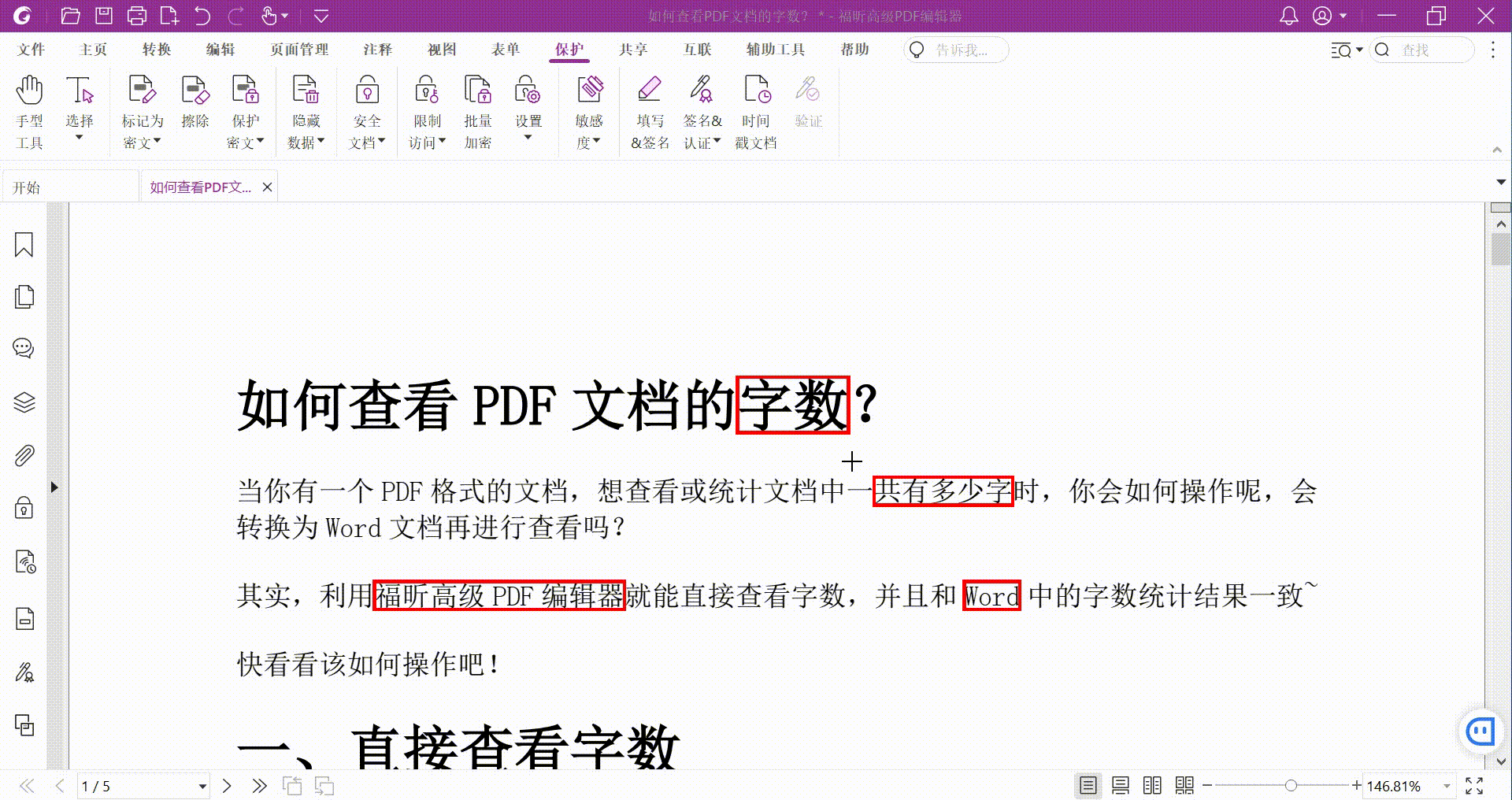Open the attachments paperclip panel
The width and height of the screenshot is (1512, 800).
click(x=24, y=456)
